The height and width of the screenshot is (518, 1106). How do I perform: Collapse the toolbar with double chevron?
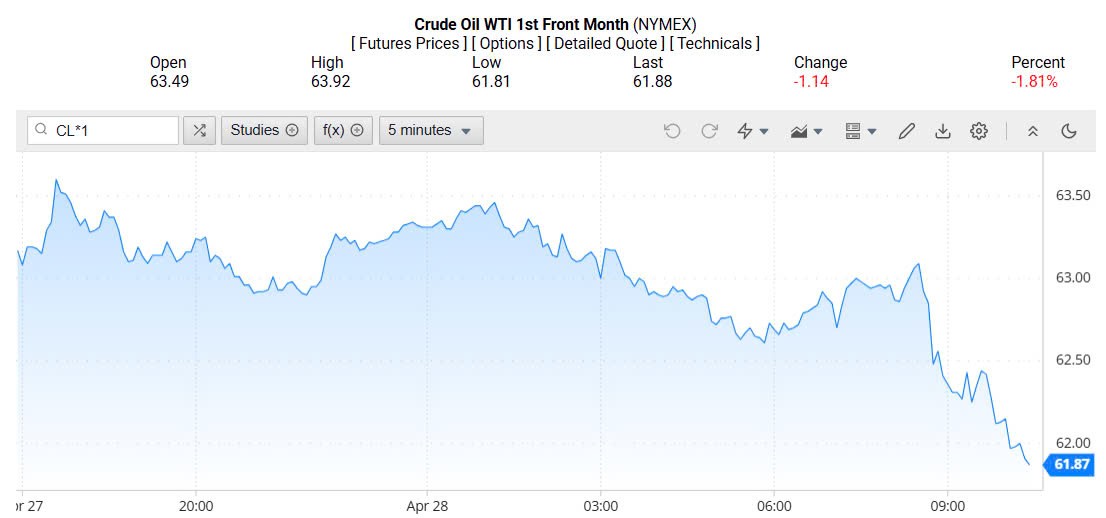point(1033,131)
